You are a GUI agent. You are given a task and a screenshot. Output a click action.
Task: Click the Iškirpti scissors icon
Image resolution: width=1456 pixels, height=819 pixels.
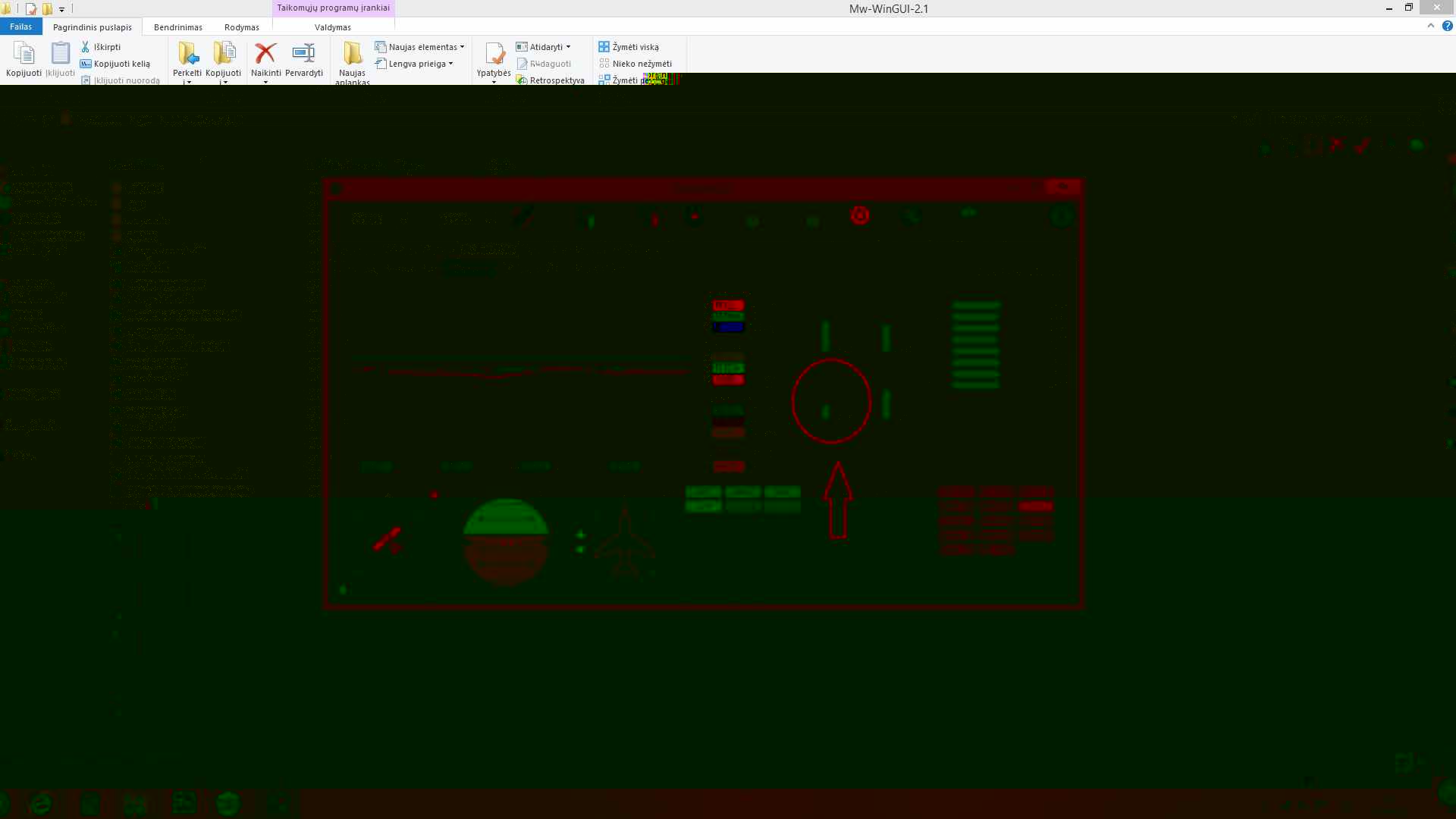tap(86, 47)
